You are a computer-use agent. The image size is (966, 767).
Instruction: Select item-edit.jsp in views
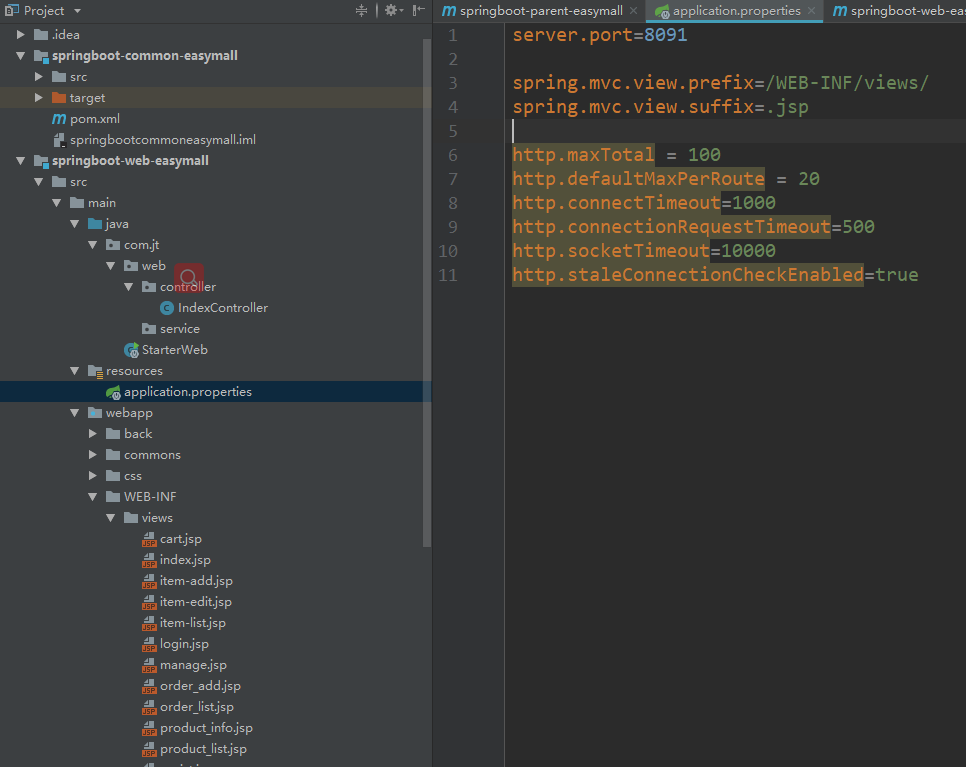(196, 602)
